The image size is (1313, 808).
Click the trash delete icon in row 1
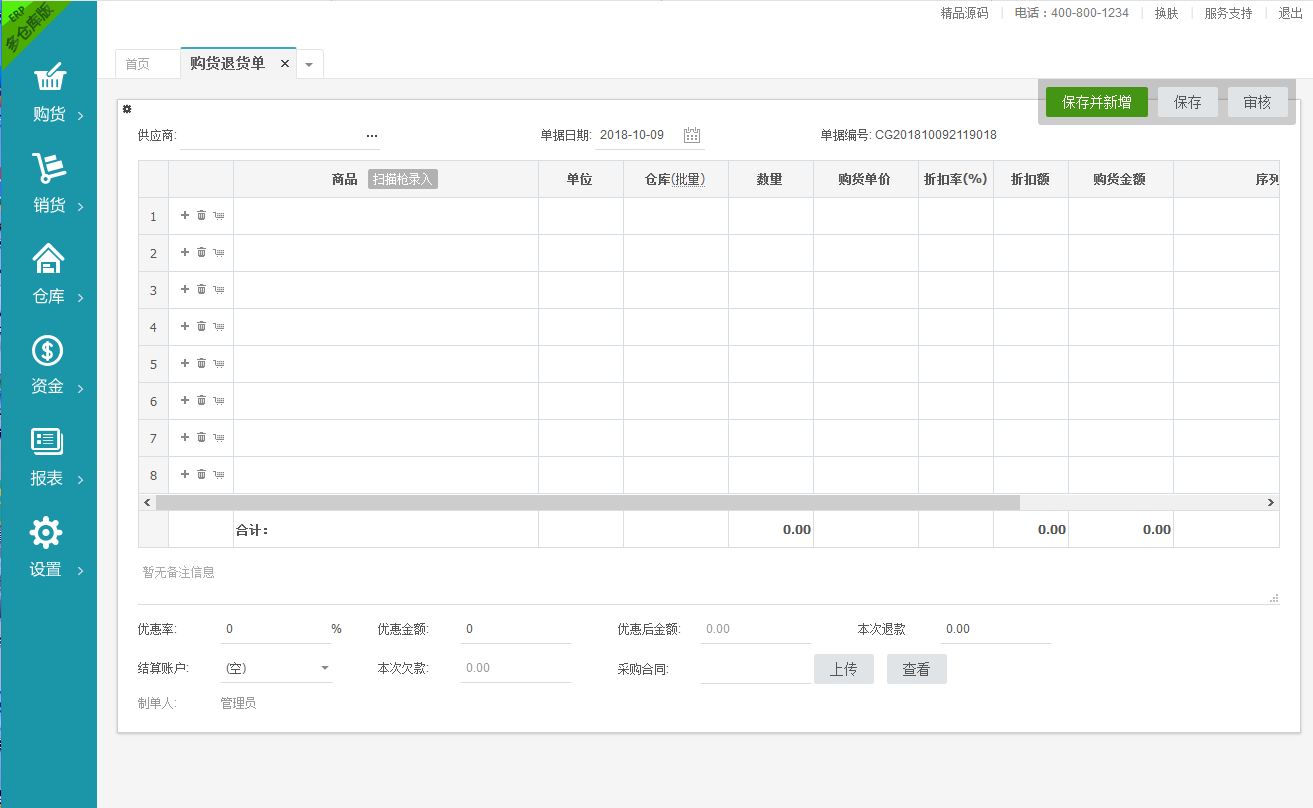click(x=201, y=215)
